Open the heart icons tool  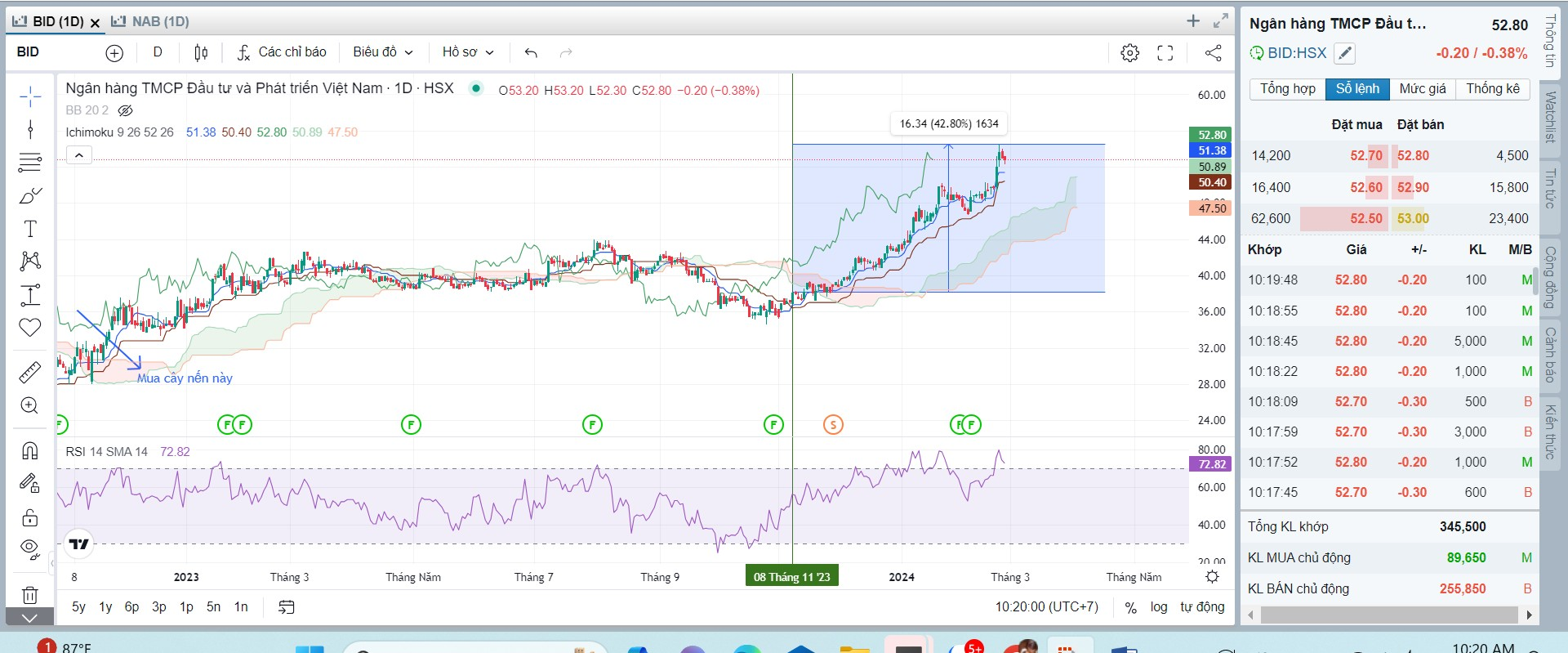pos(30,327)
